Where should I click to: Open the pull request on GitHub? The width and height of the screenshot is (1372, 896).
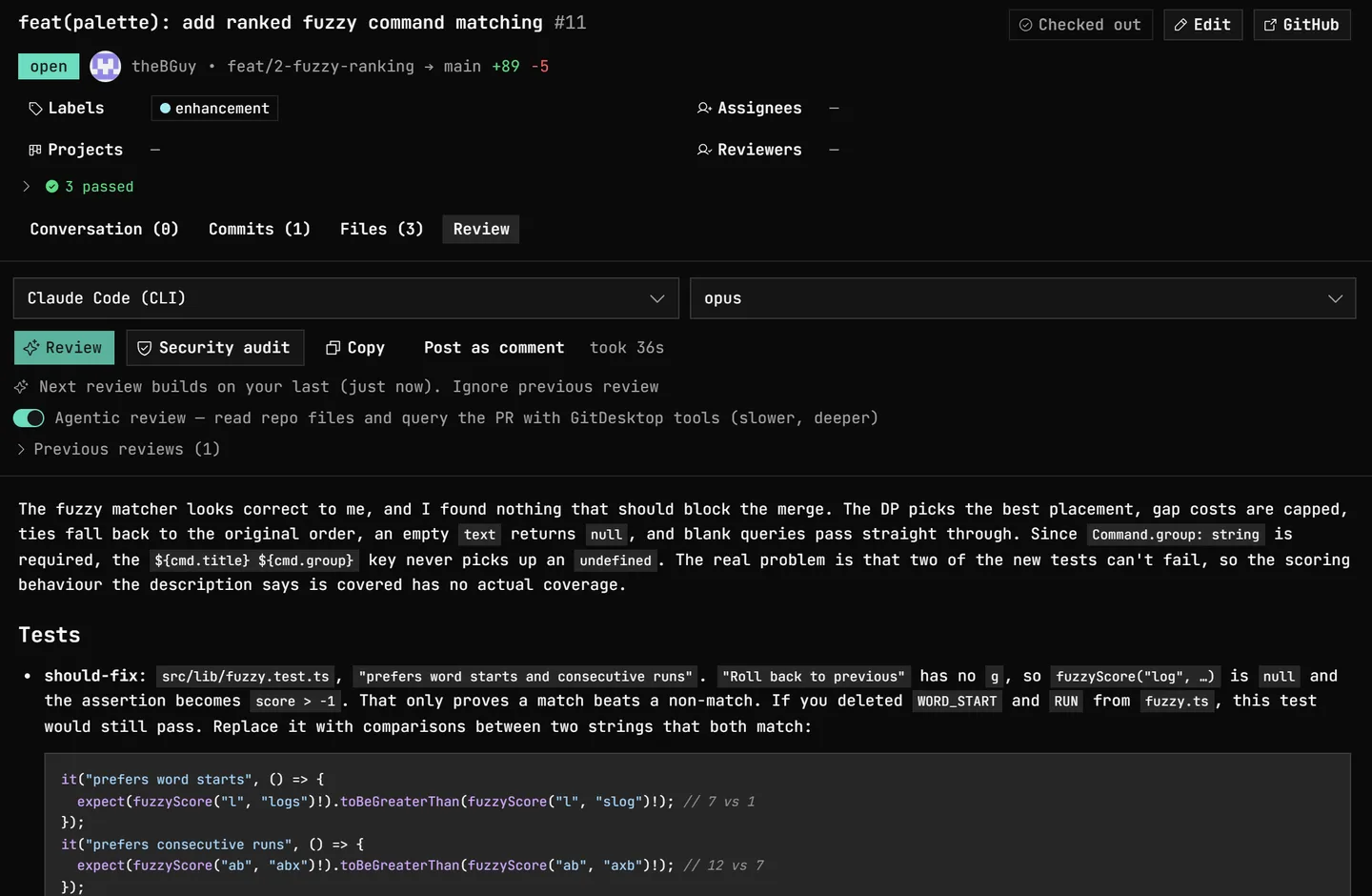[1301, 25]
